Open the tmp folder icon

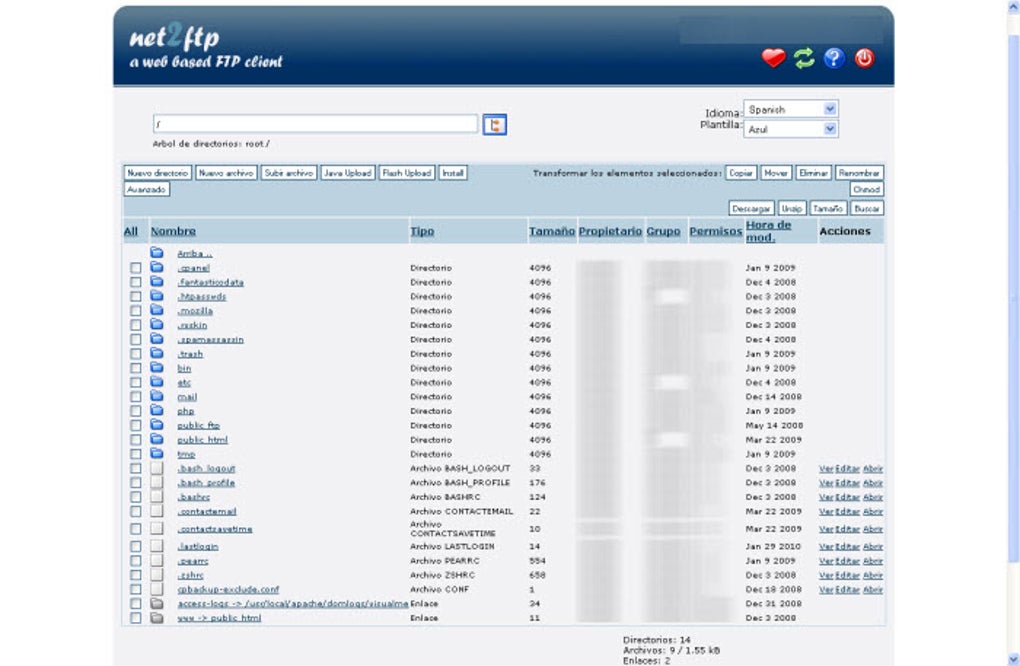156,453
